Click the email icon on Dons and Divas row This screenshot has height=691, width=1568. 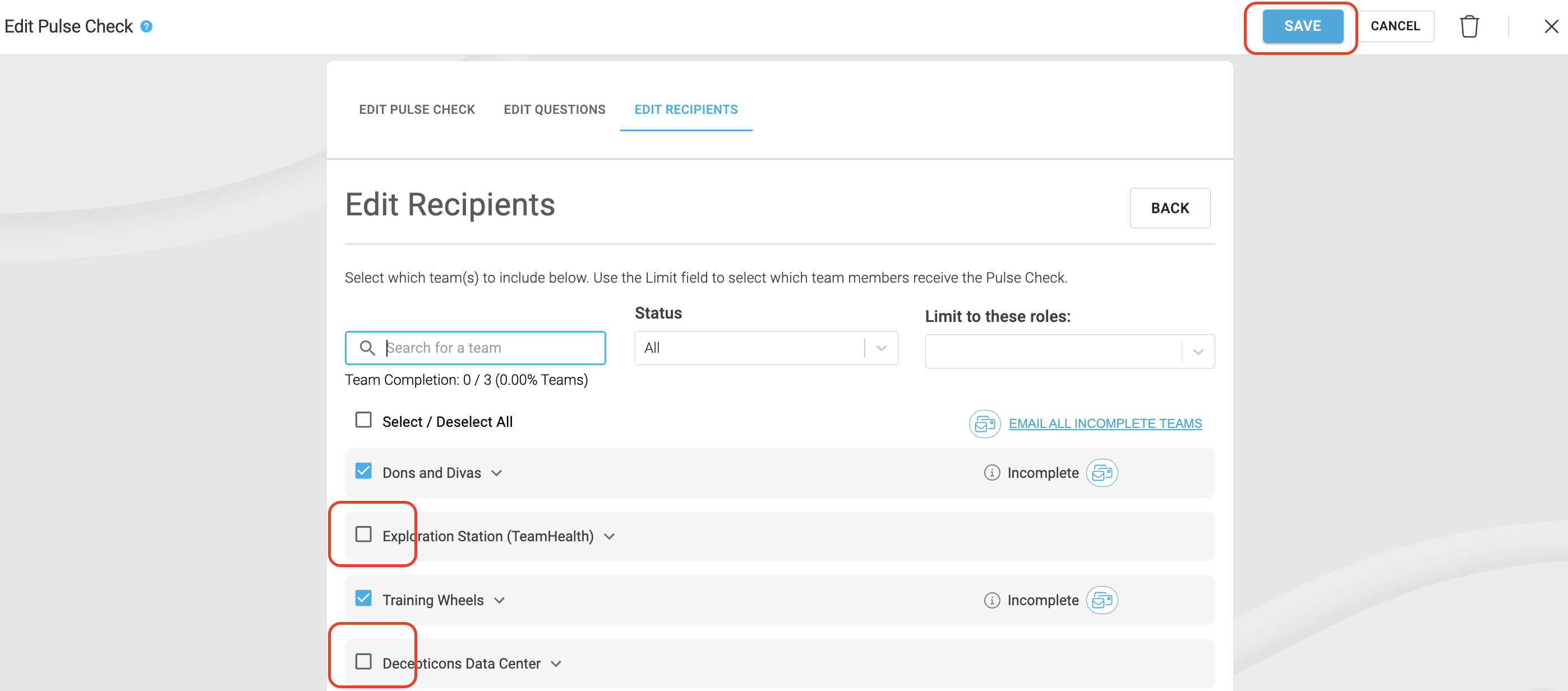tap(1102, 473)
